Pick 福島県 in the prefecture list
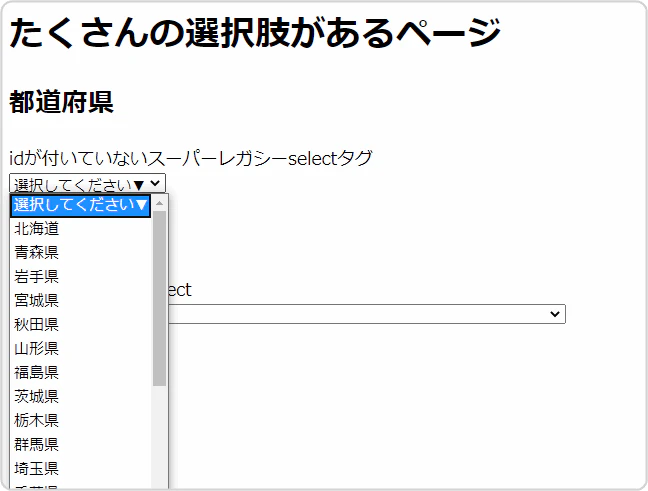 pyautogui.click(x=81, y=372)
